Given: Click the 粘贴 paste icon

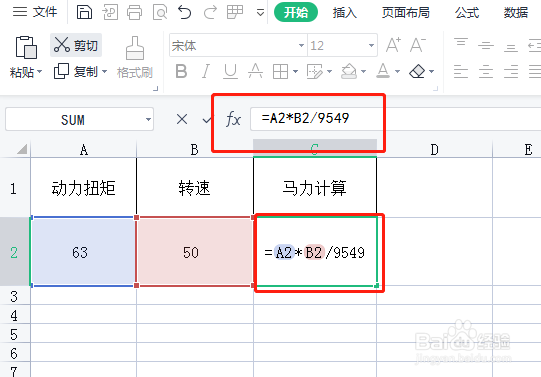Looking at the screenshot, I should [x=26, y=47].
